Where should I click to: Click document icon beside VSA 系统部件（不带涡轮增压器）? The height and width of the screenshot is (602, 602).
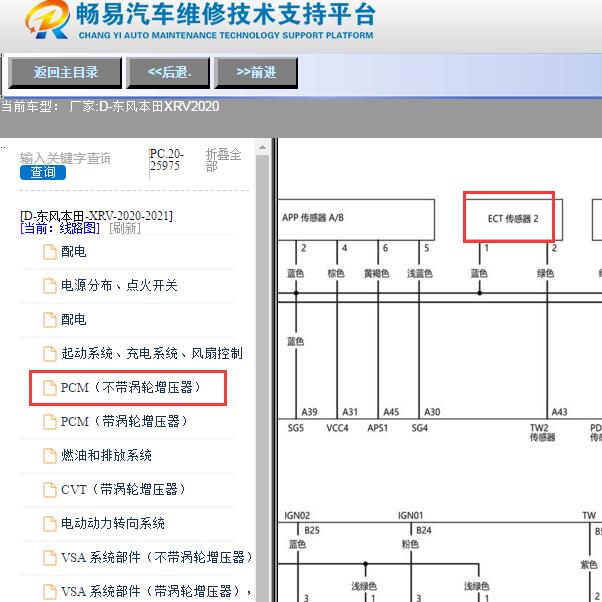(50, 557)
